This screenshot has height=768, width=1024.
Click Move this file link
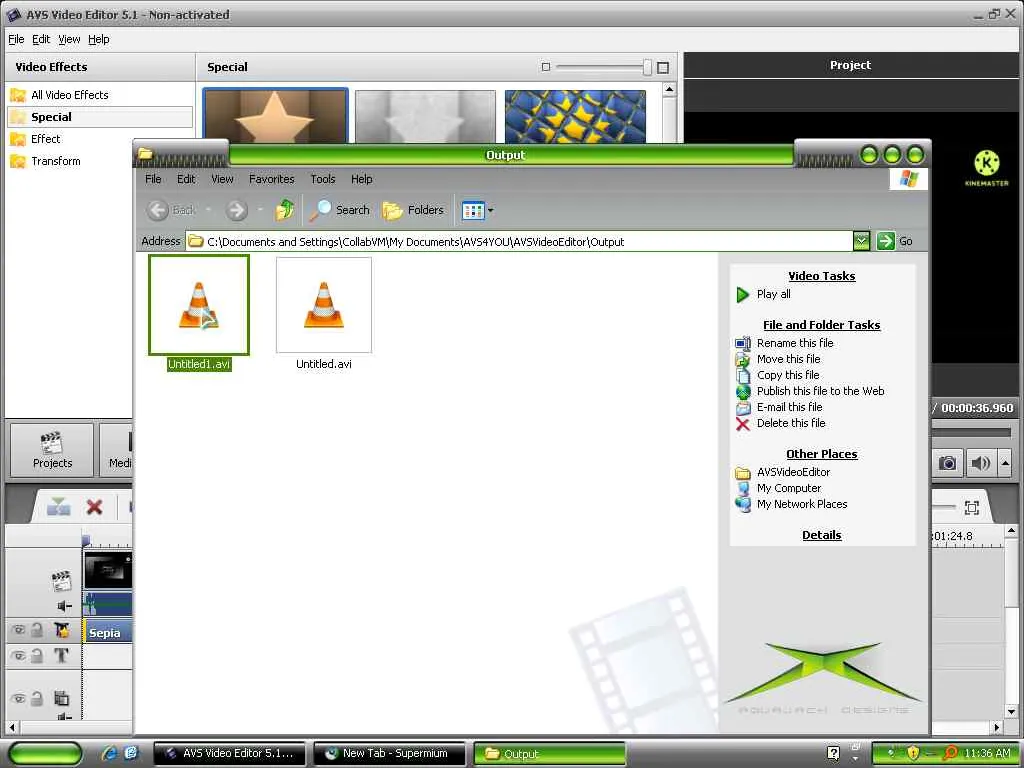coord(788,359)
